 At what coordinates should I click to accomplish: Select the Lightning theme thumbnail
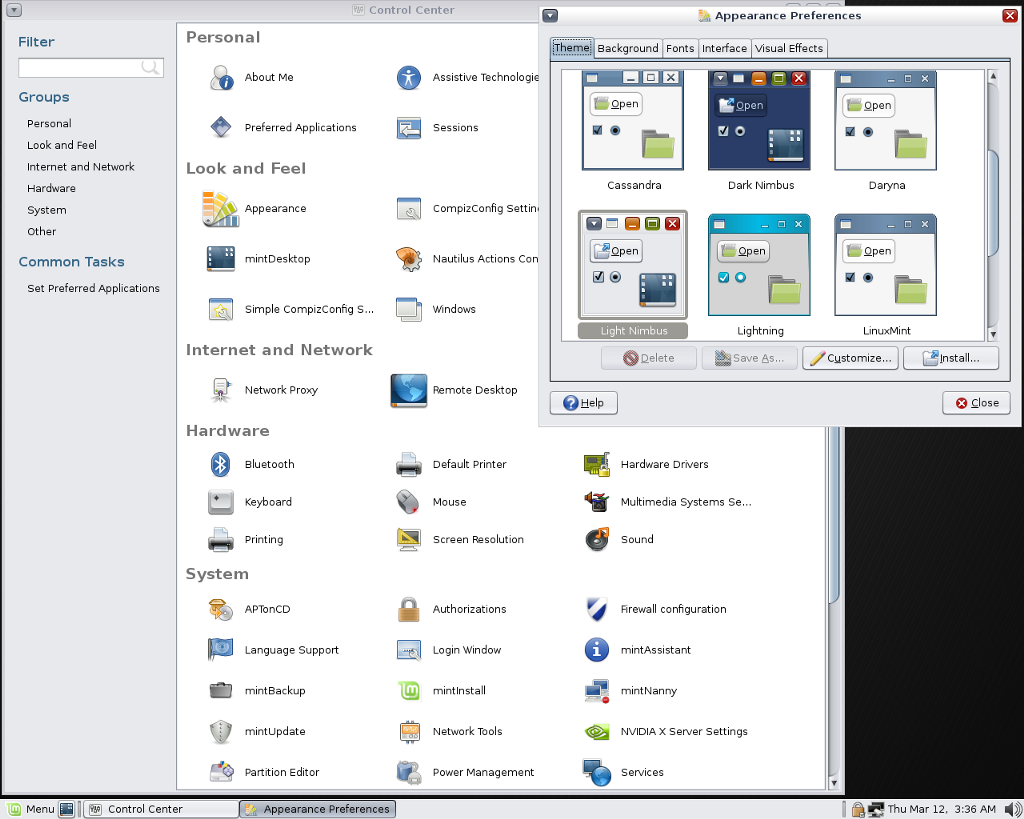[760, 265]
